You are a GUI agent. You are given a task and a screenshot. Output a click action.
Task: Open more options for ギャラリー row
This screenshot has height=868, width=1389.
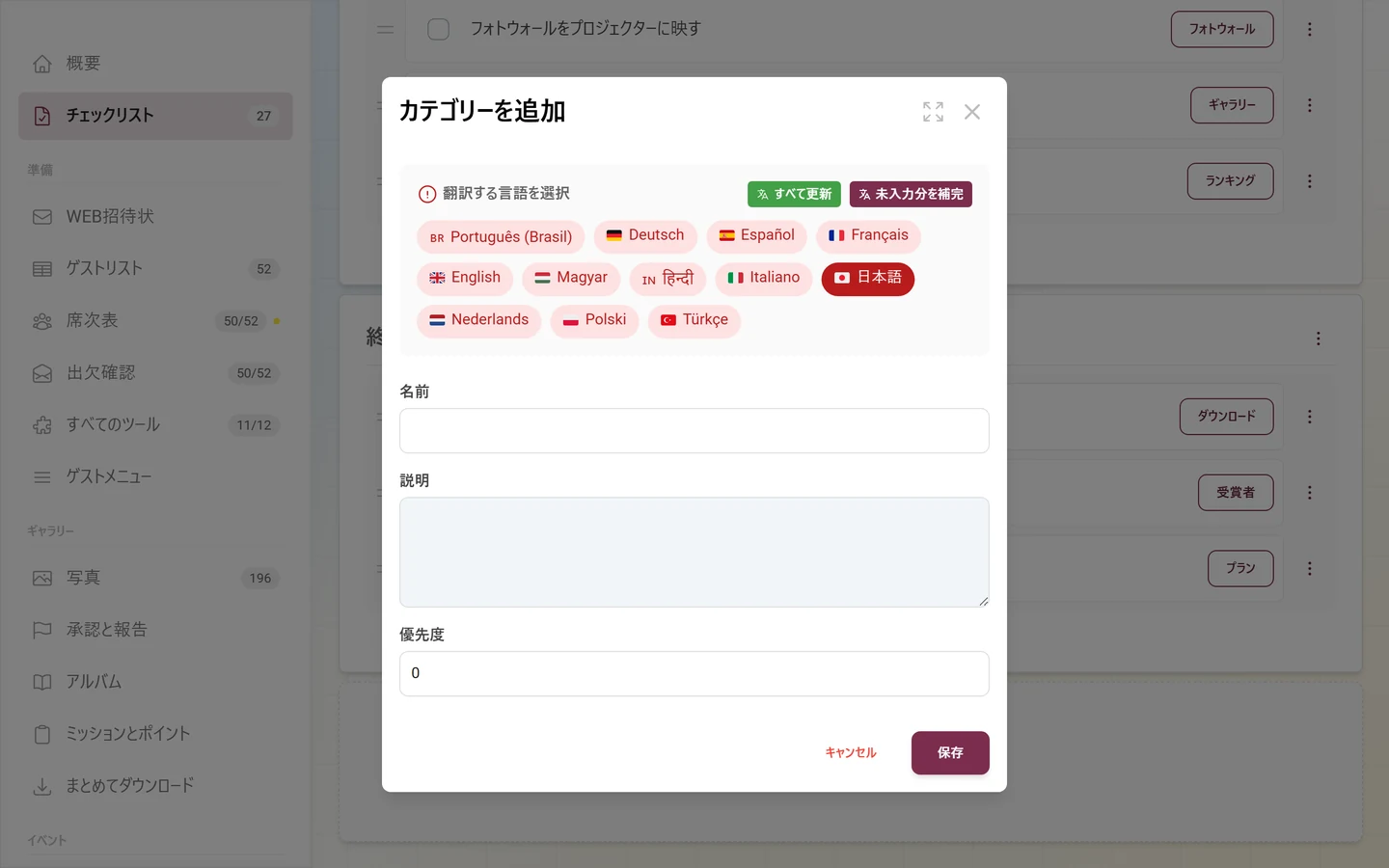pyautogui.click(x=1310, y=105)
